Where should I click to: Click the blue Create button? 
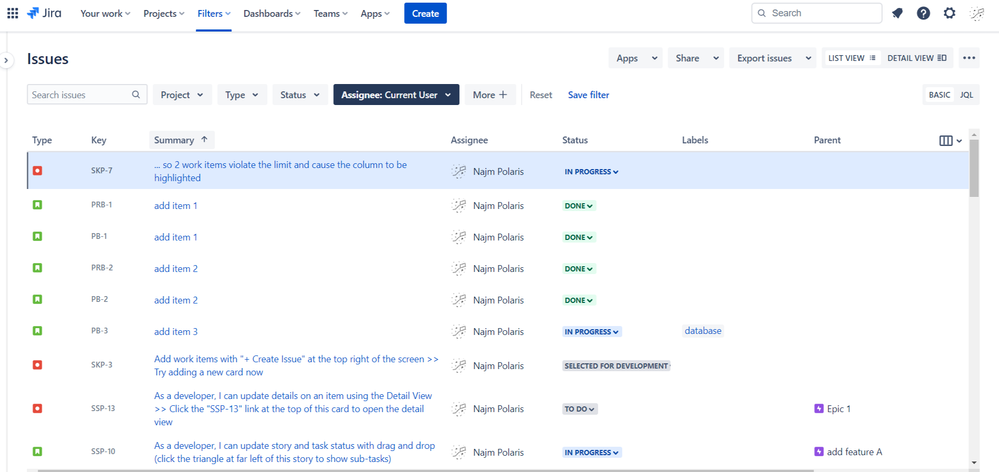426,13
